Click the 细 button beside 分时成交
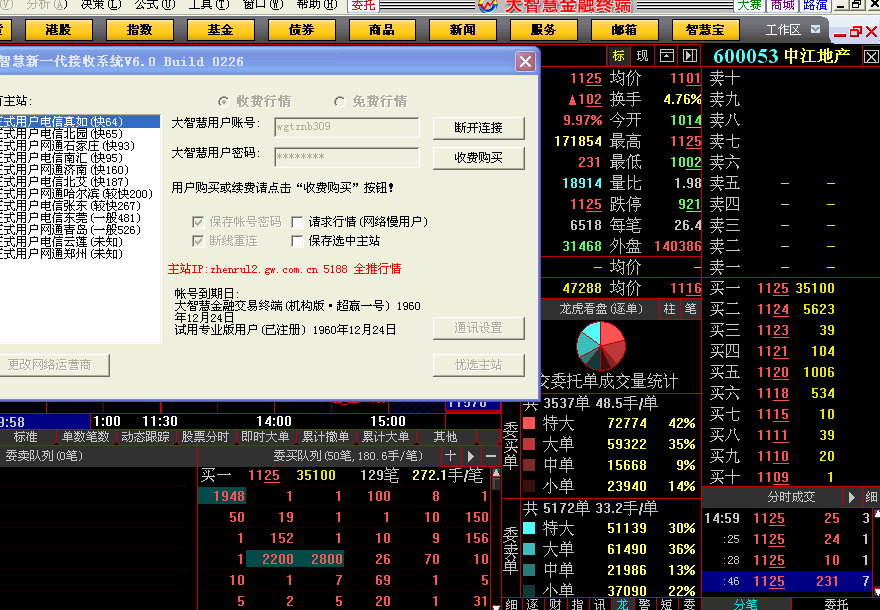Viewport: 880px width, 610px height. (872, 497)
